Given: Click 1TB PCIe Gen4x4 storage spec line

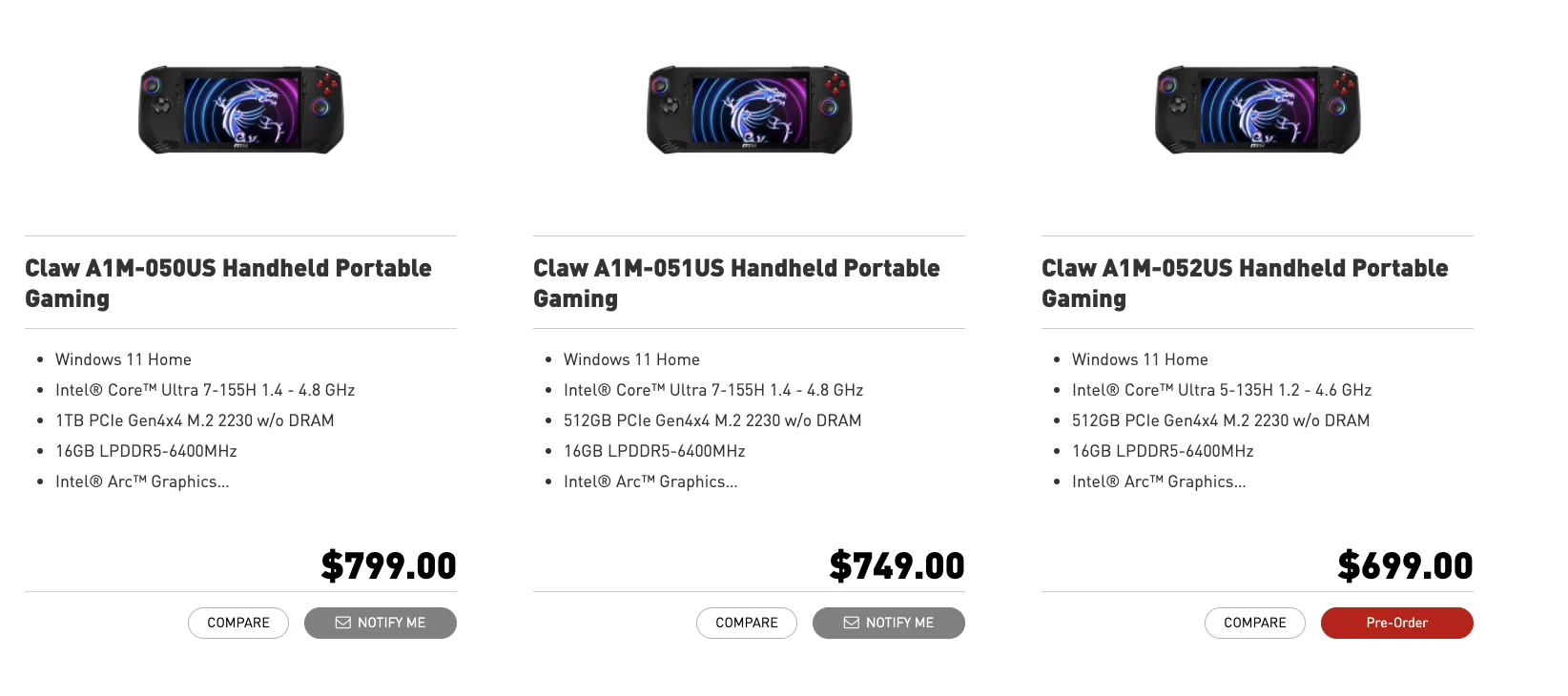Looking at the screenshot, I should (195, 420).
